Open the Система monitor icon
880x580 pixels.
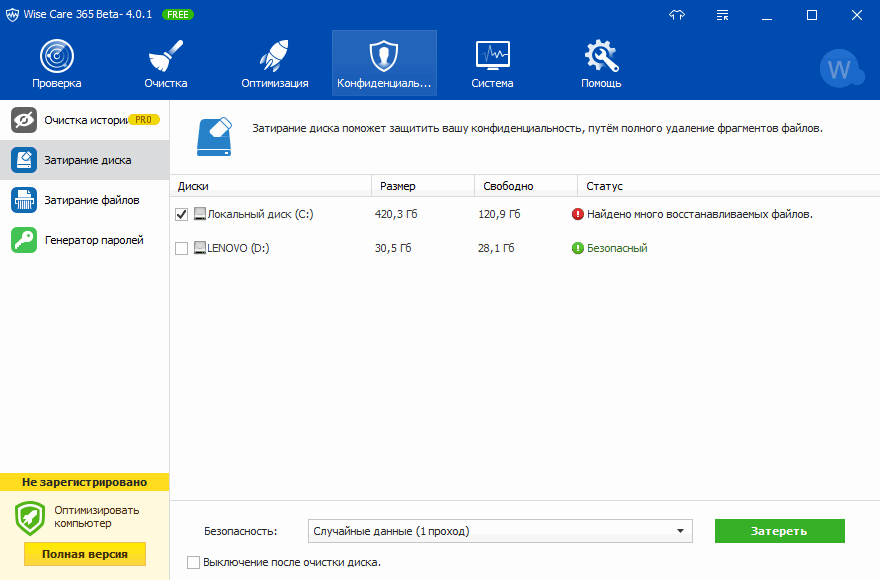[492, 55]
